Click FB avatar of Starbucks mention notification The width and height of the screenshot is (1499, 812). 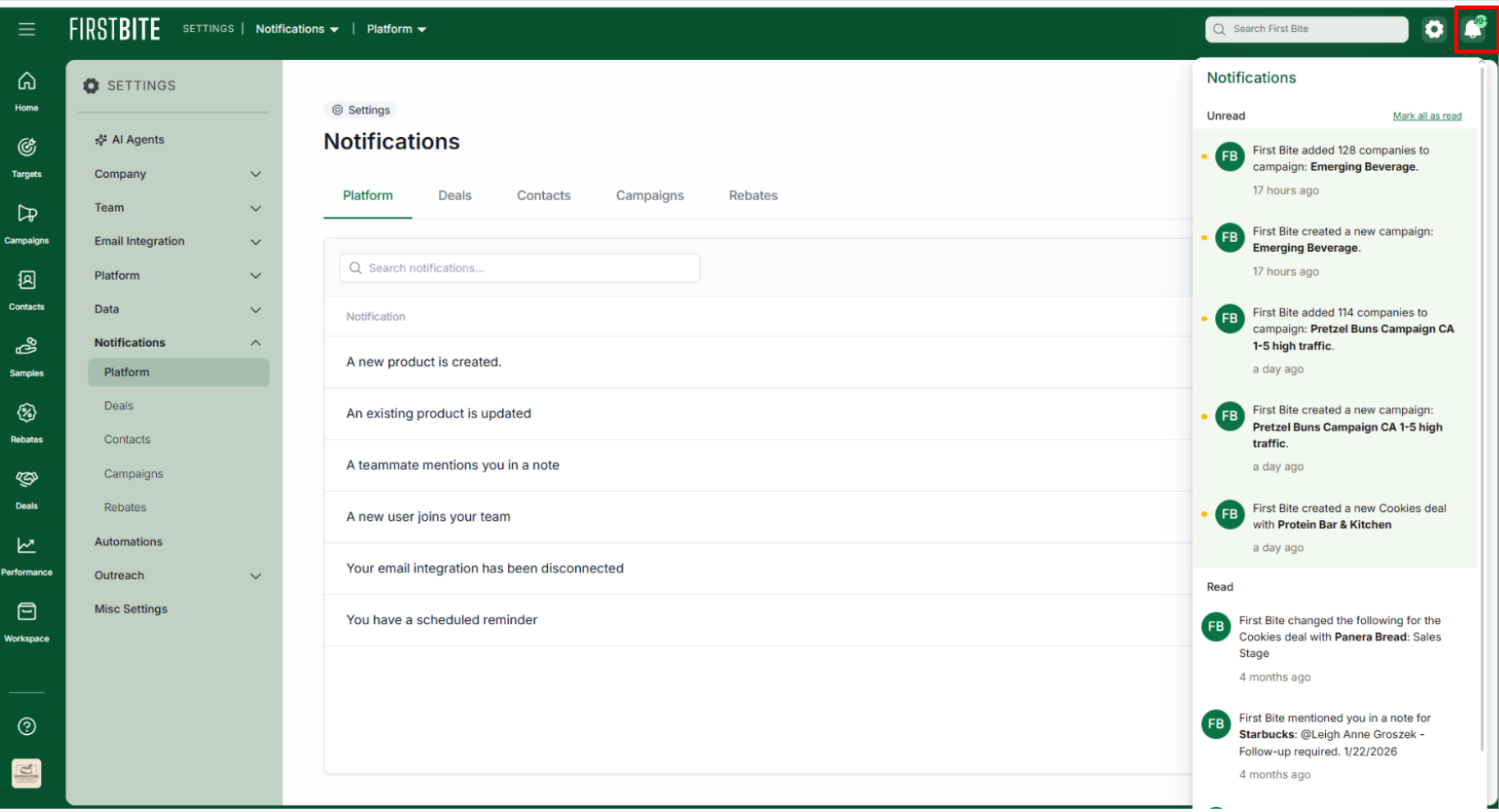pyautogui.click(x=1216, y=724)
